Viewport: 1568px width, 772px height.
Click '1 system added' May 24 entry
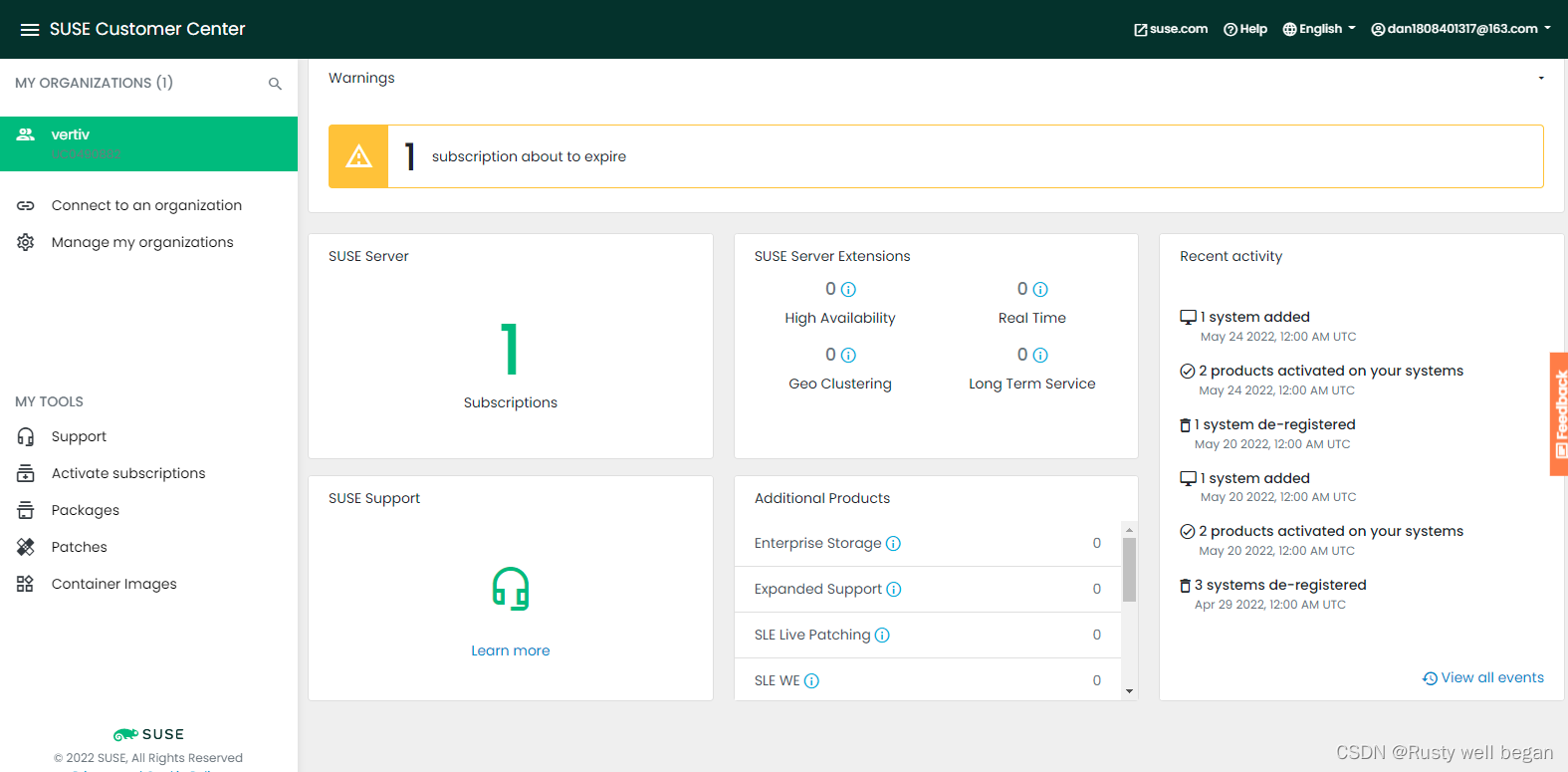click(1255, 317)
